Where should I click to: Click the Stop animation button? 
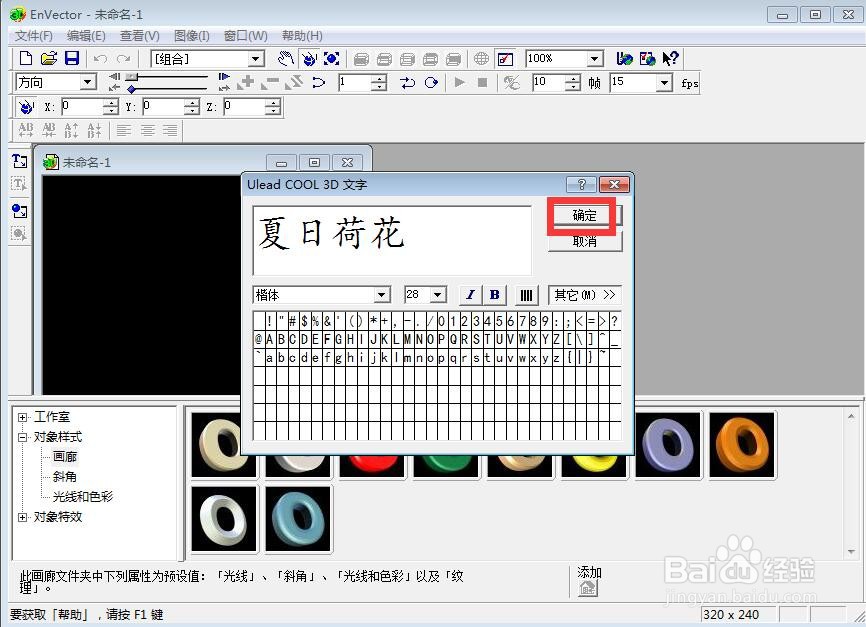pyautogui.click(x=482, y=83)
